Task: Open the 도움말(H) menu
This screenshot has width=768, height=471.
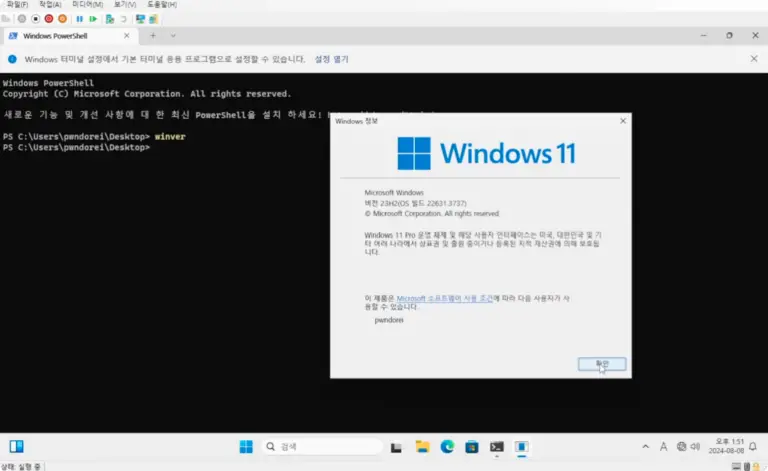Action: click(162, 4)
